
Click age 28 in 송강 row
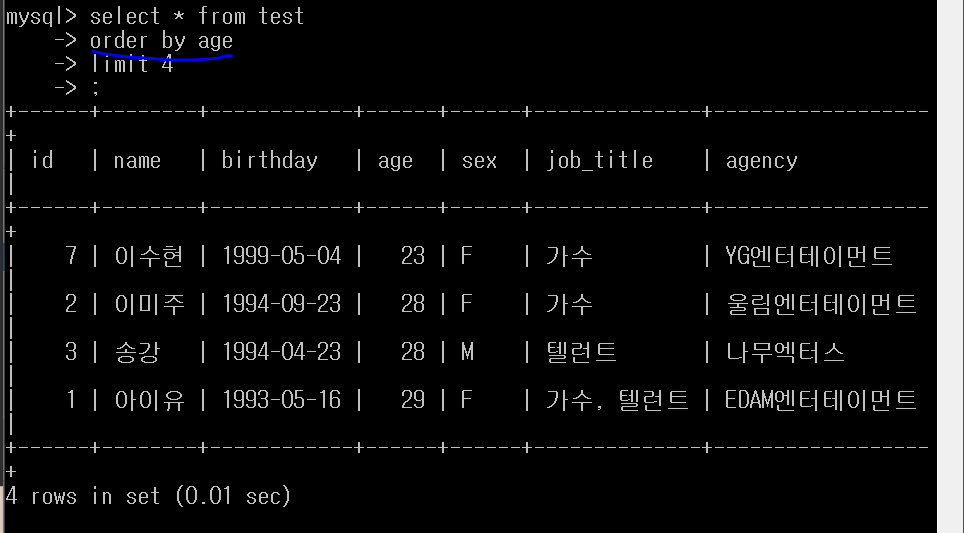[x=413, y=352]
